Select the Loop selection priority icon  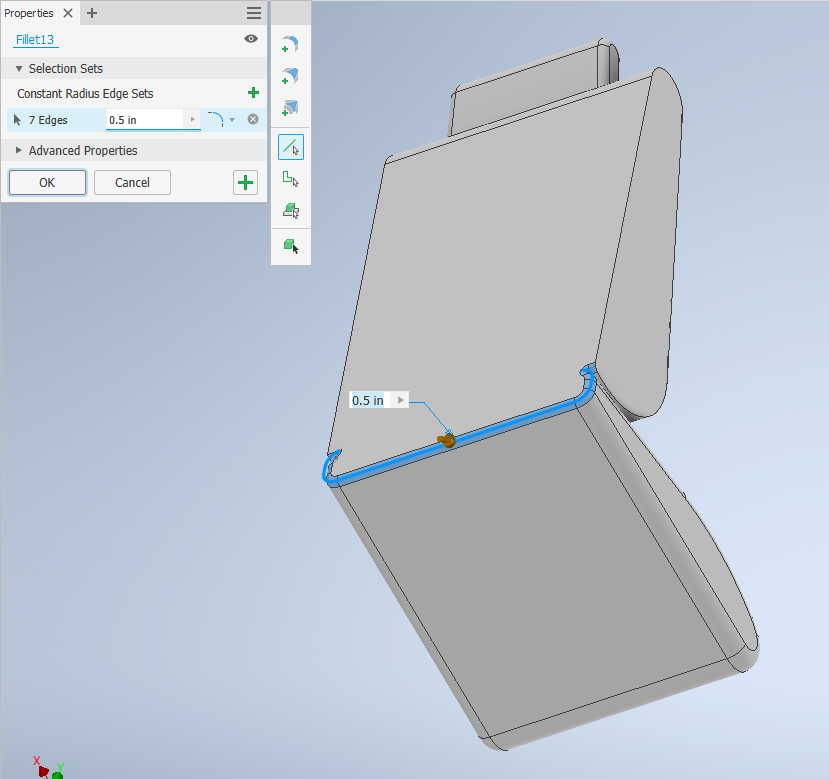(291, 179)
